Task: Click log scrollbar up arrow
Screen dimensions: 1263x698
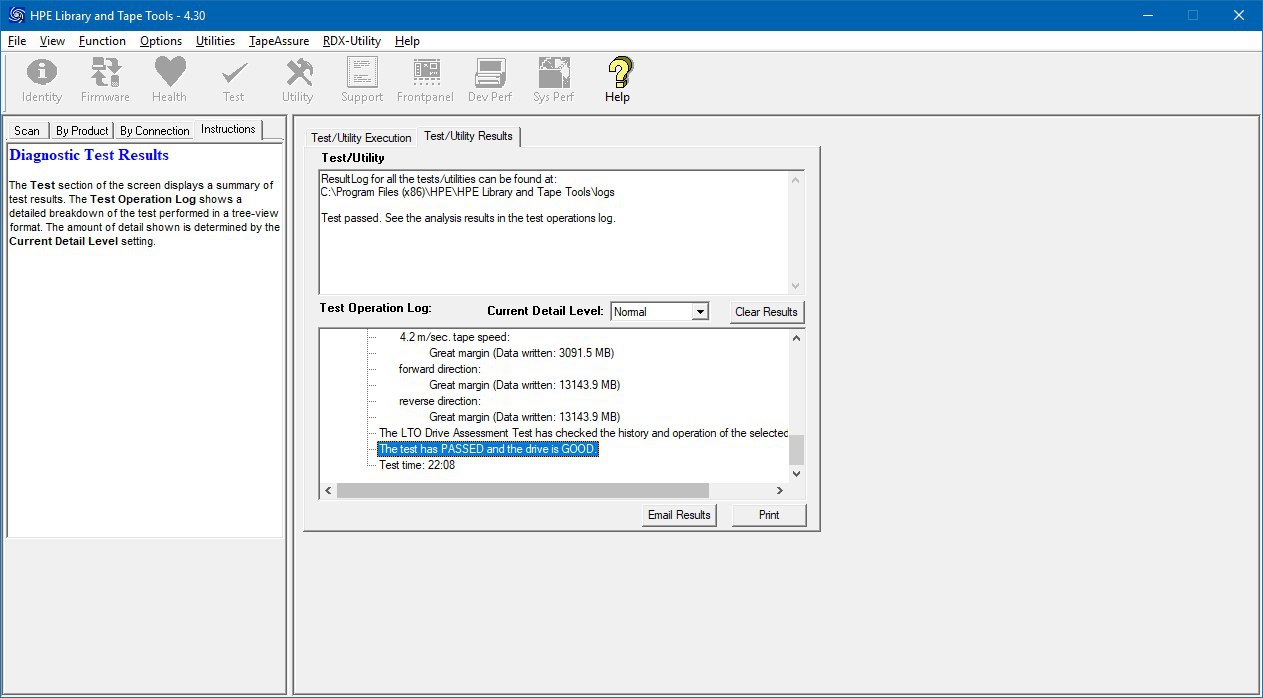Action: pyautogui.click(x=796, y=338)
